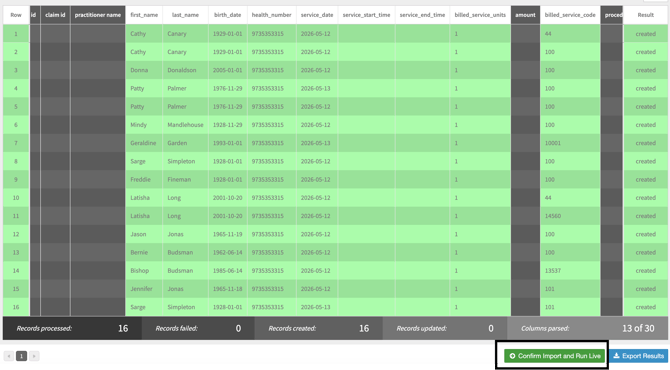Screen dimensions: 670x370
Task: Click the first_name column header
Action: (144, 15)
